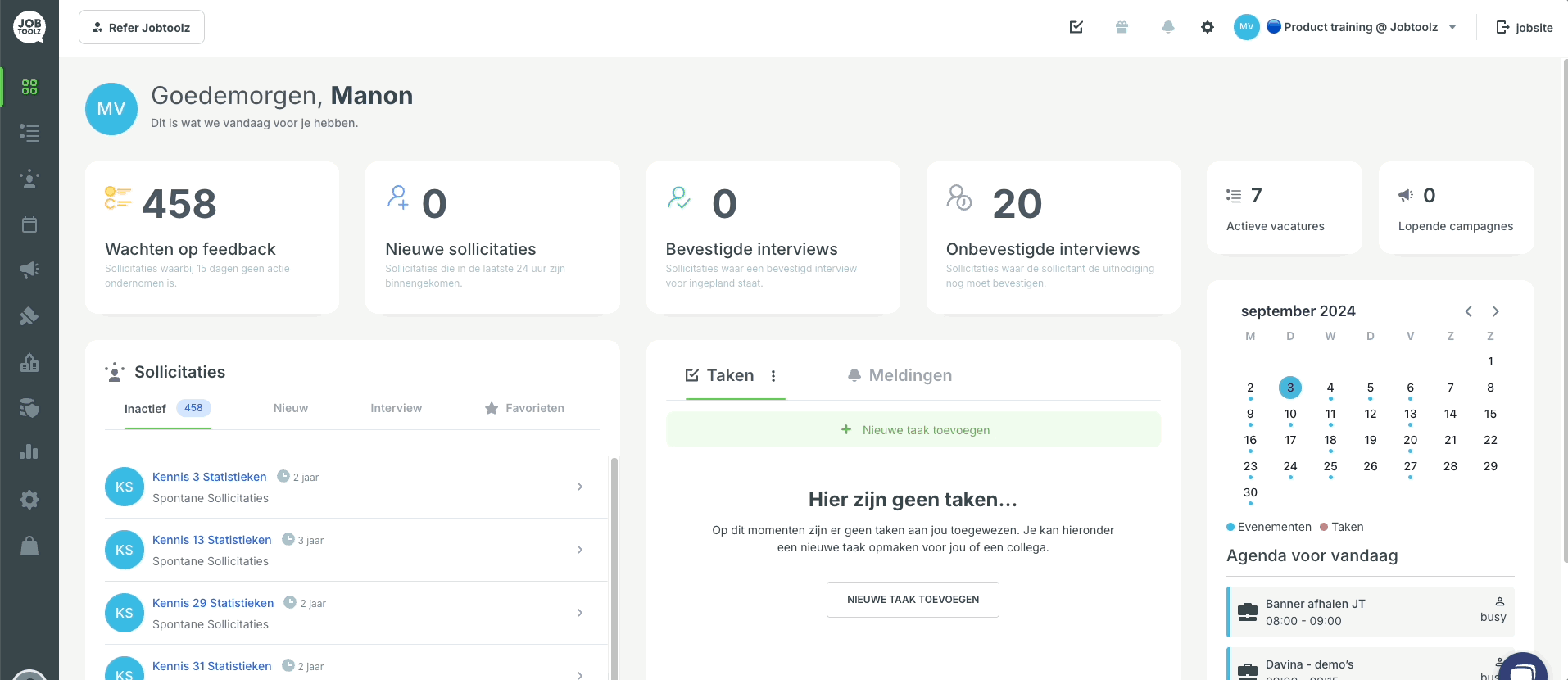Open the vacancies list icon in sidebar
This screenshot has height=680, width=1568.
tap(29, 133)
